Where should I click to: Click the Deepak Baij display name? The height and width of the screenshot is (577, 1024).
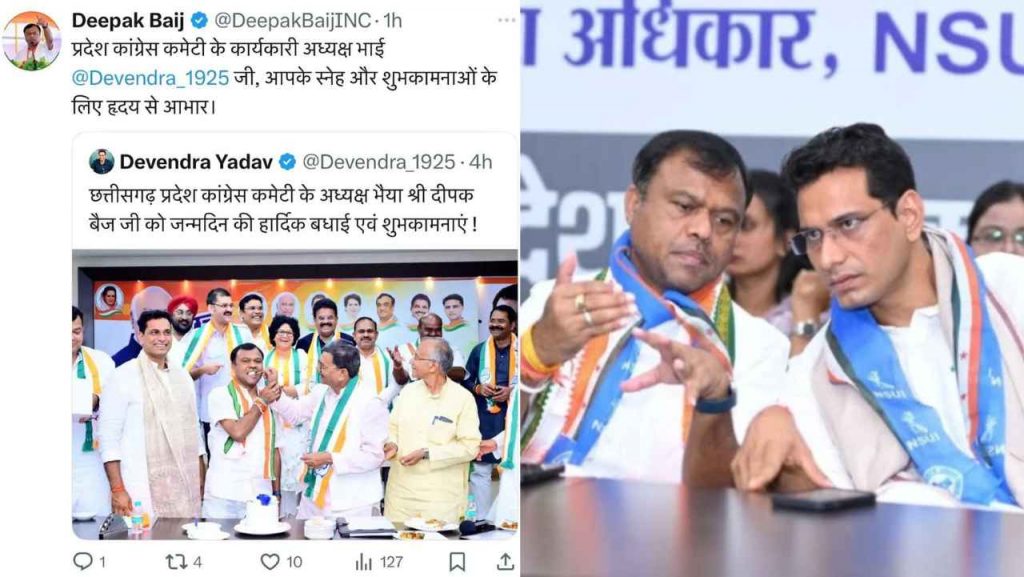(x=128, y=21)
